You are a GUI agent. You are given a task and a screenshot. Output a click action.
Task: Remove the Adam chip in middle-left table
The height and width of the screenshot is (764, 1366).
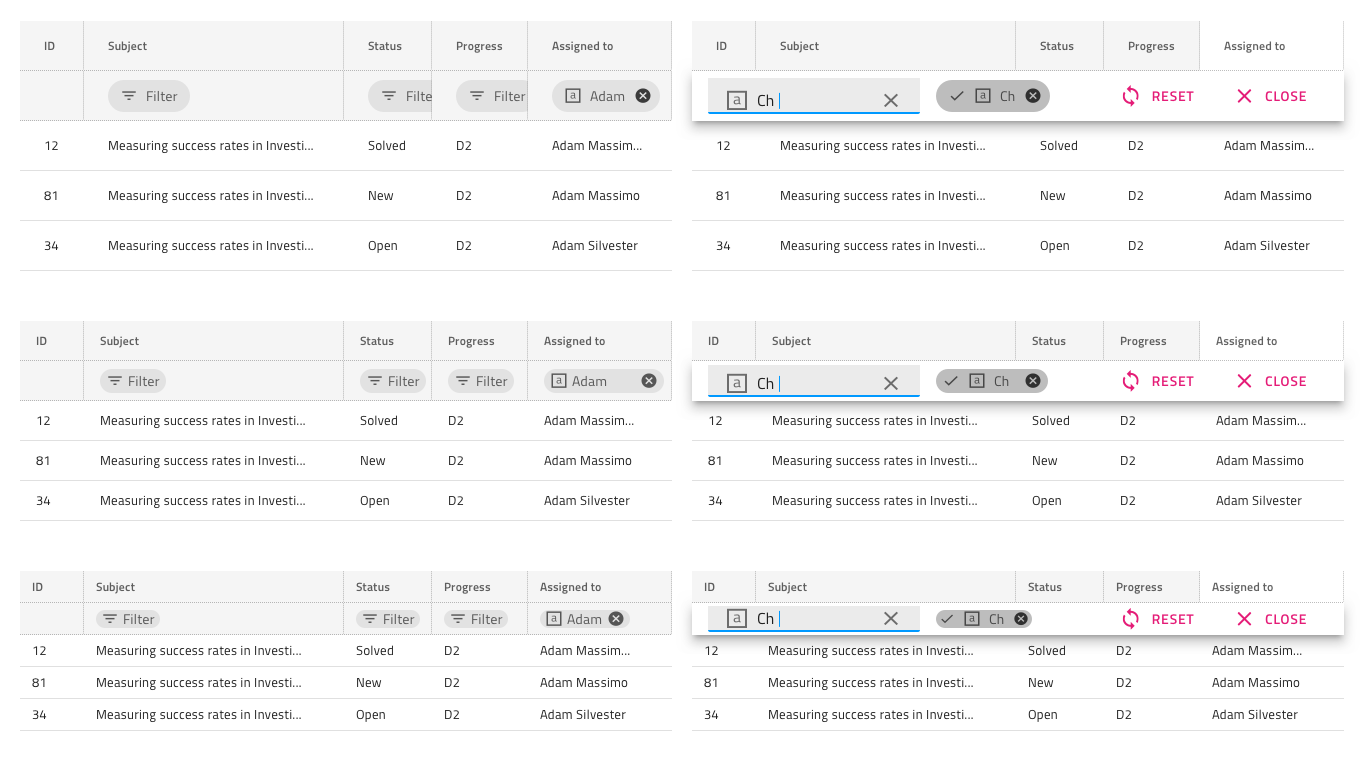tap(649, 381)
